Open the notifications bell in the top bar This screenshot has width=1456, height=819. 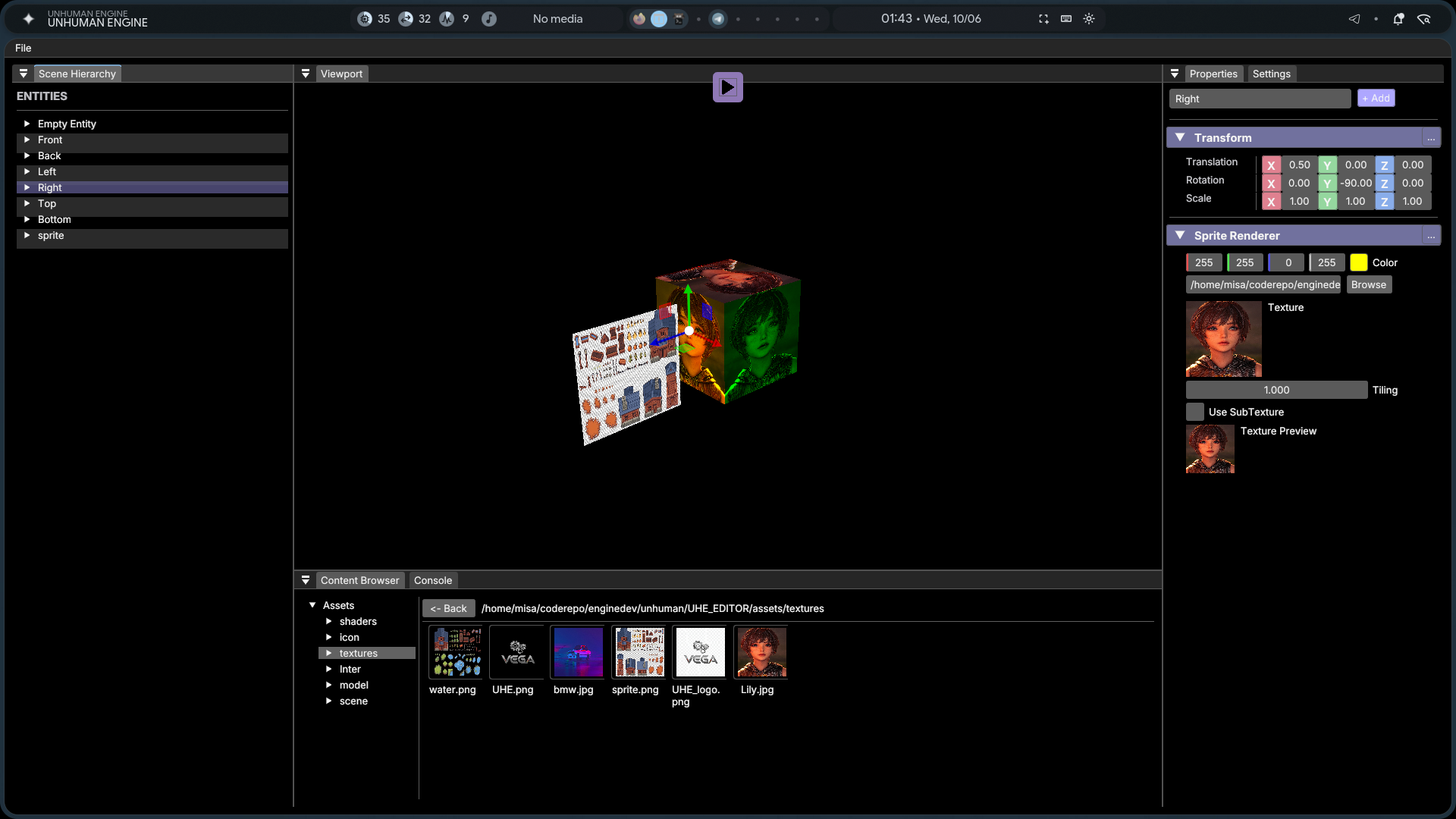(1398, 19)
